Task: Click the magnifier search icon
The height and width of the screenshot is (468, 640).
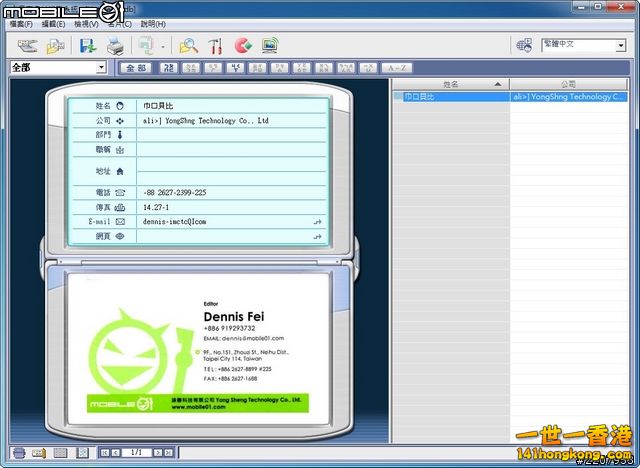Action: (x=188, y=45)
